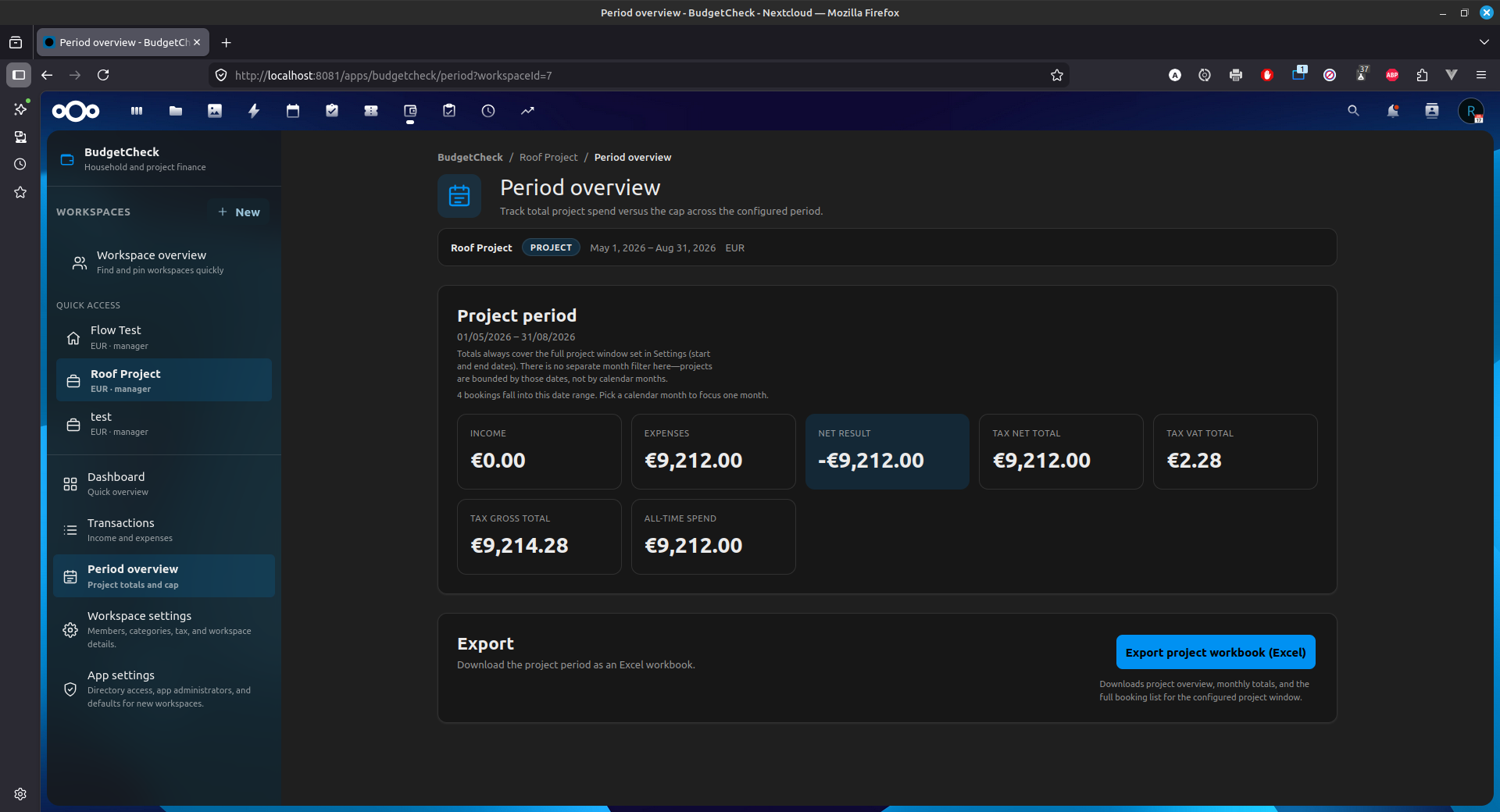Export project workbook to Excel

click(1216, 652)
